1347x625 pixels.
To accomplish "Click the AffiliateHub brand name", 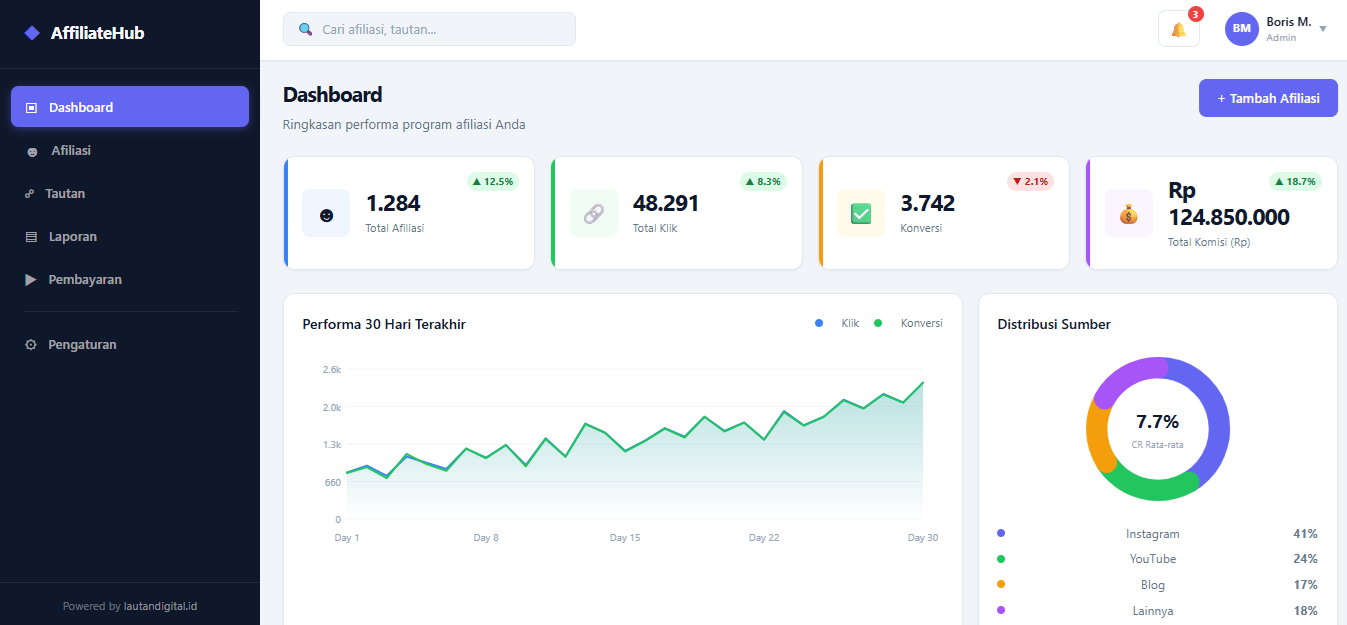I will coord(97,33).
